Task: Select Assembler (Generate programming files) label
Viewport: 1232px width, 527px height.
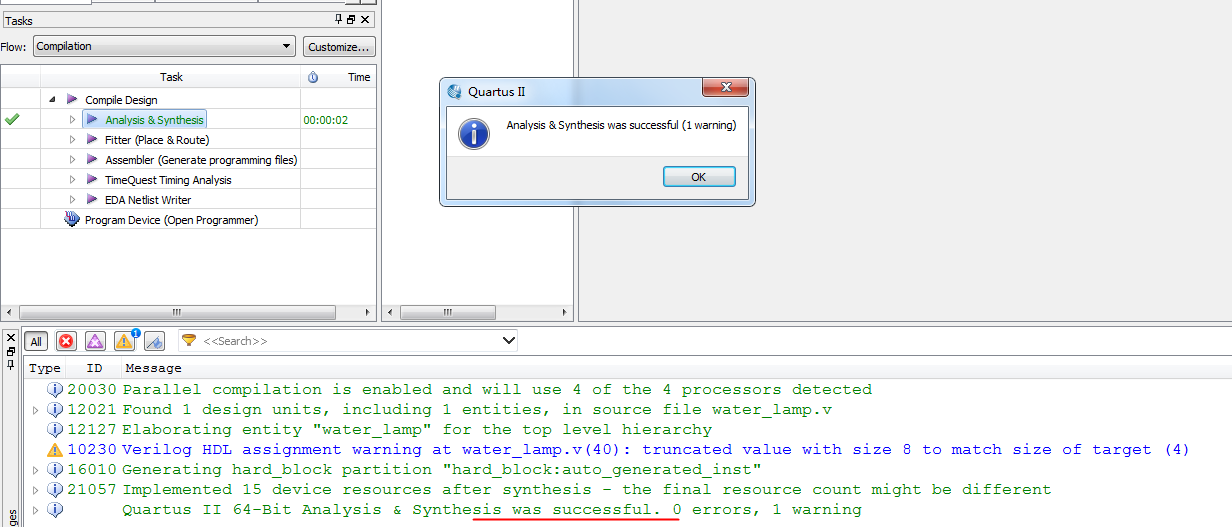Action: tap(201, 160)
